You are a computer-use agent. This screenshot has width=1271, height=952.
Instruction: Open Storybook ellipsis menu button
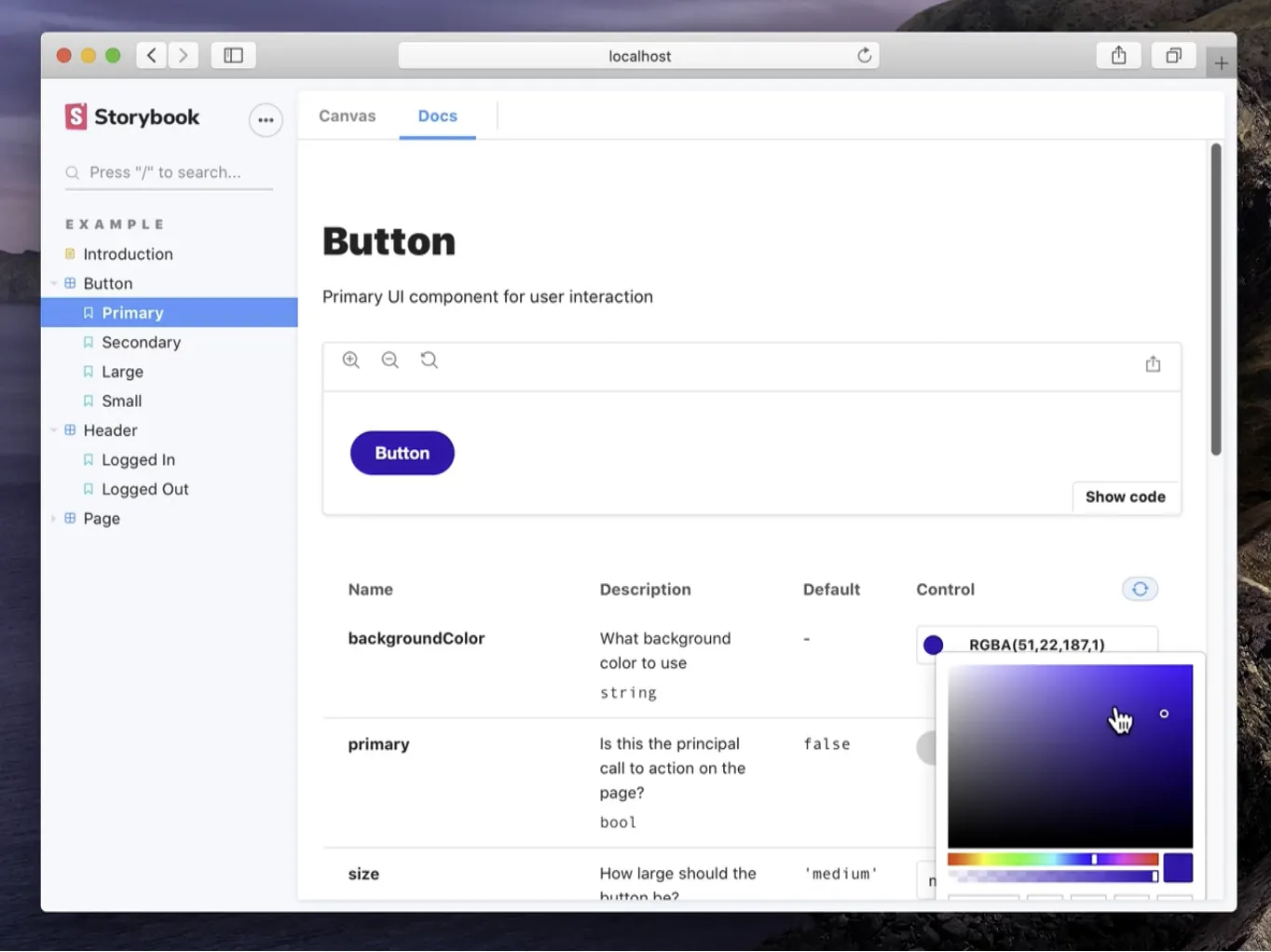pyautogui.click(x=266, y=120)
